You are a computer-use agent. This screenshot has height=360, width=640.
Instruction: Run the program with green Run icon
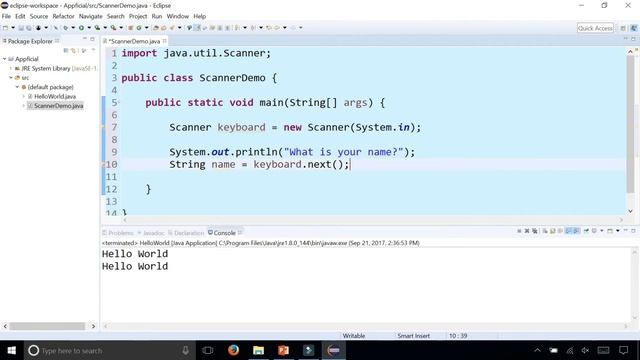click(81, 28)
